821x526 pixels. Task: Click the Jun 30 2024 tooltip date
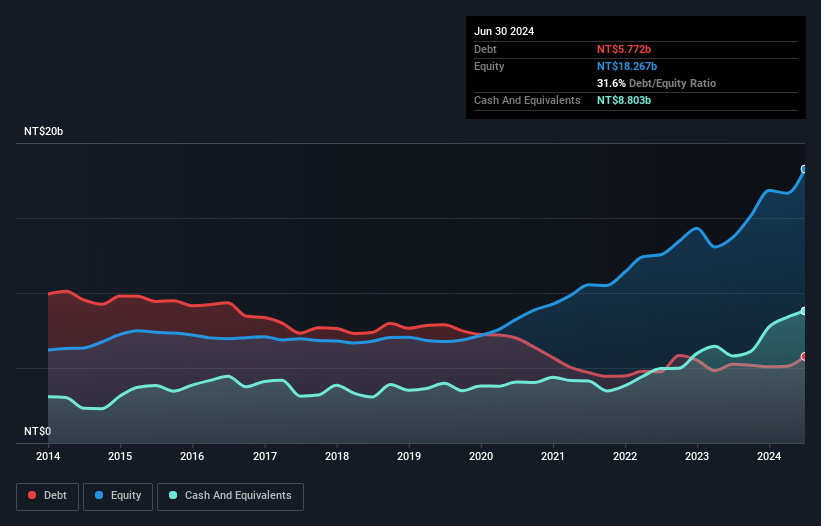(504, 31)
